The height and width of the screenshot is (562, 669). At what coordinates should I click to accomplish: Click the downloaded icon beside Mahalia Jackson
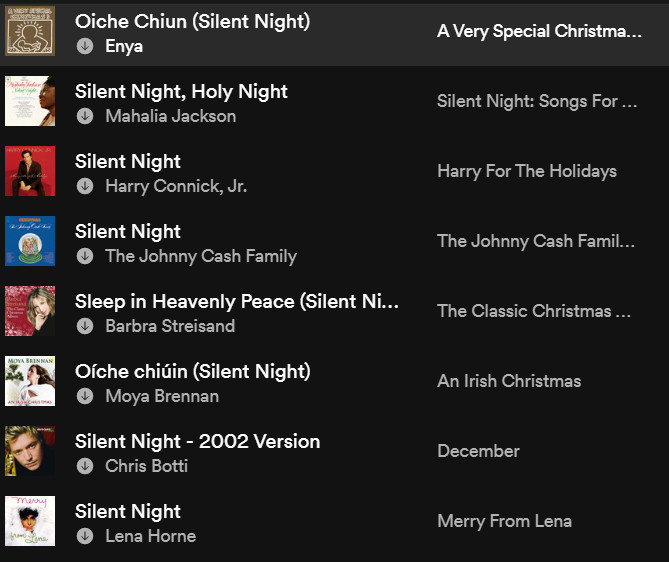(85, 116)
